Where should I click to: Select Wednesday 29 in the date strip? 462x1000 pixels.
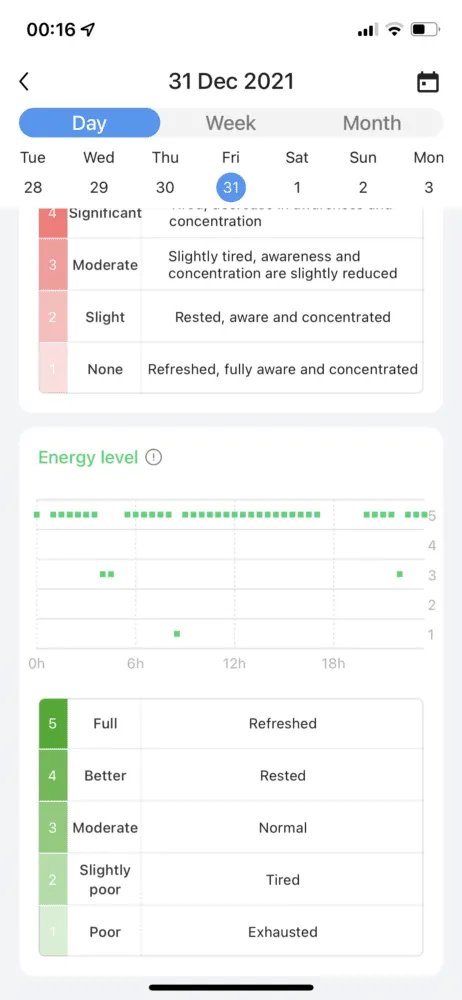tap(99, 172)
